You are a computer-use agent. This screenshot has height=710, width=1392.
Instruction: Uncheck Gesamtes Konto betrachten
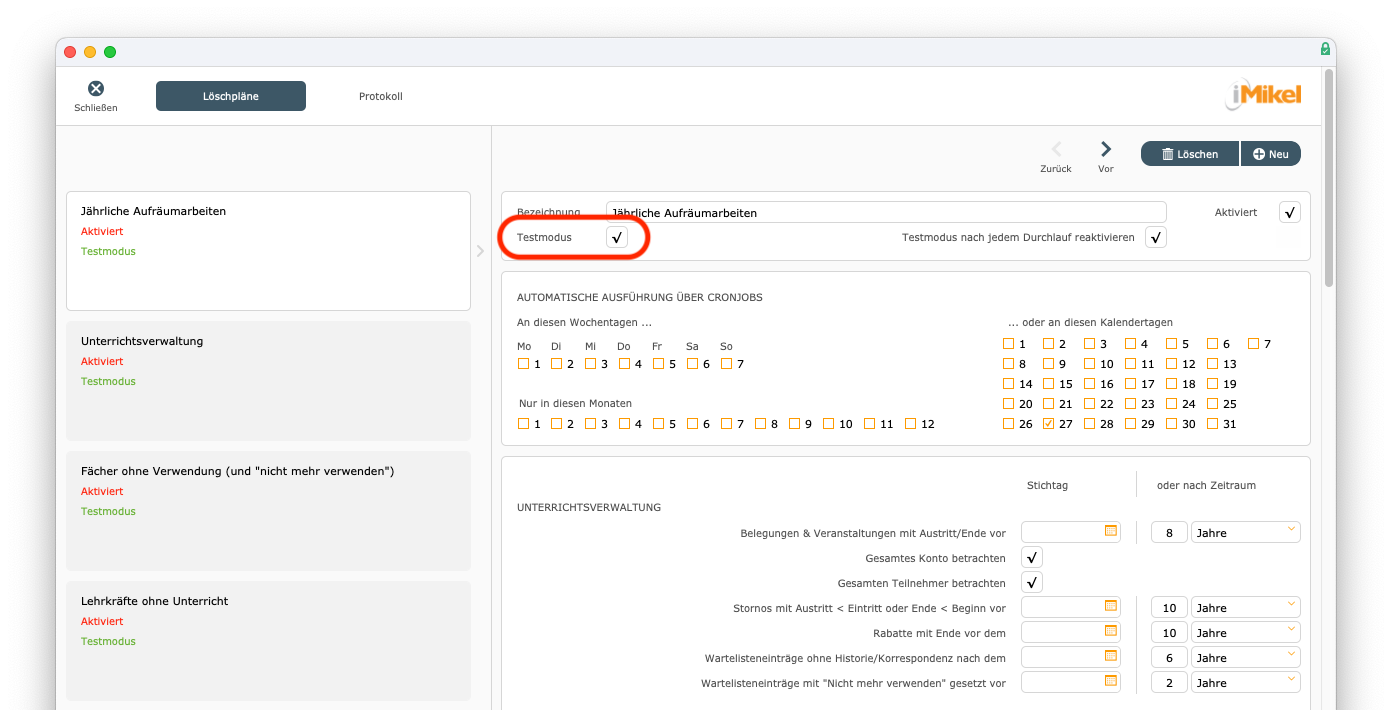click(x=1031, y=556)
